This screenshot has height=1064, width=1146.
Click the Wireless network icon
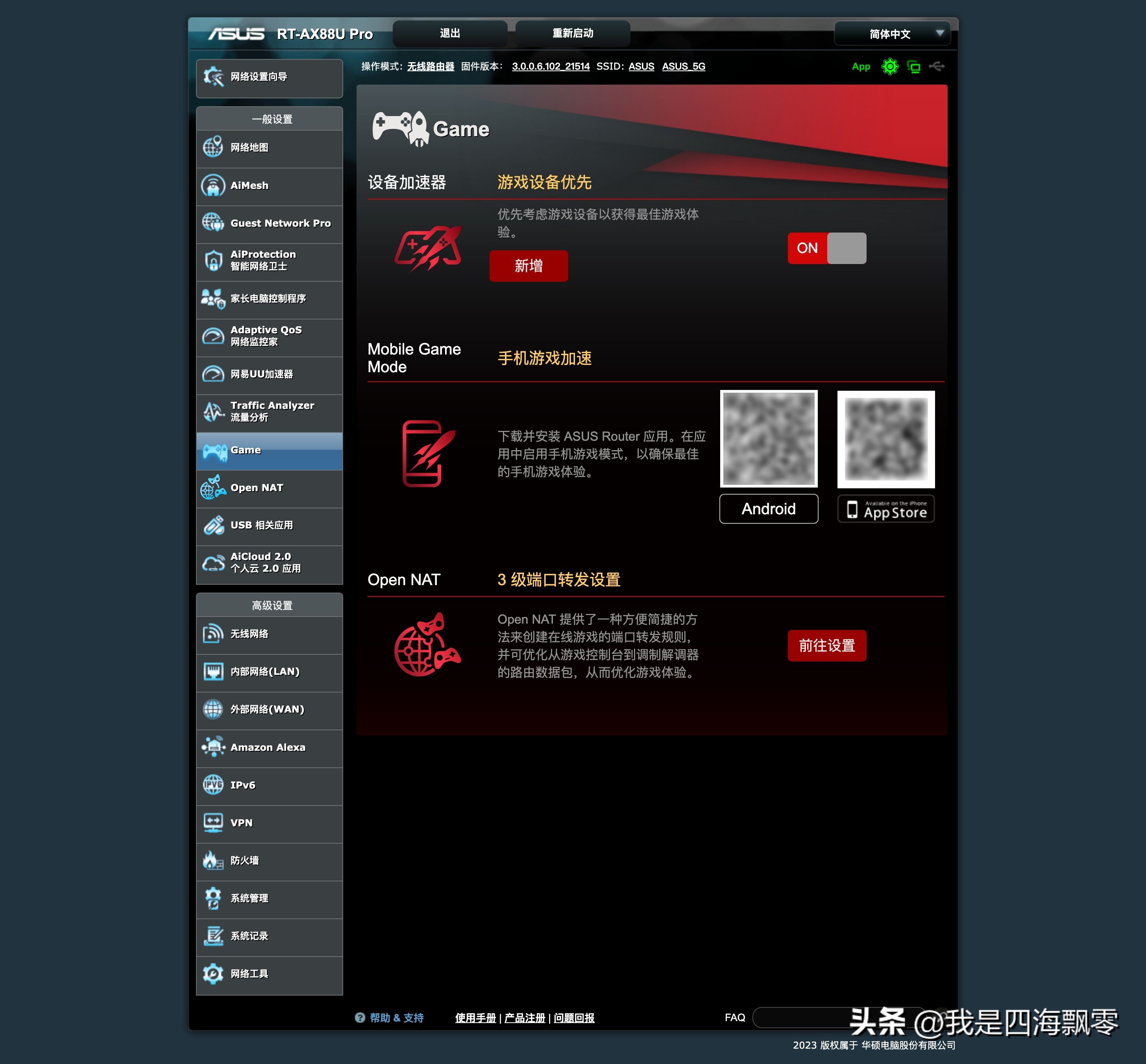click(213, 634)
